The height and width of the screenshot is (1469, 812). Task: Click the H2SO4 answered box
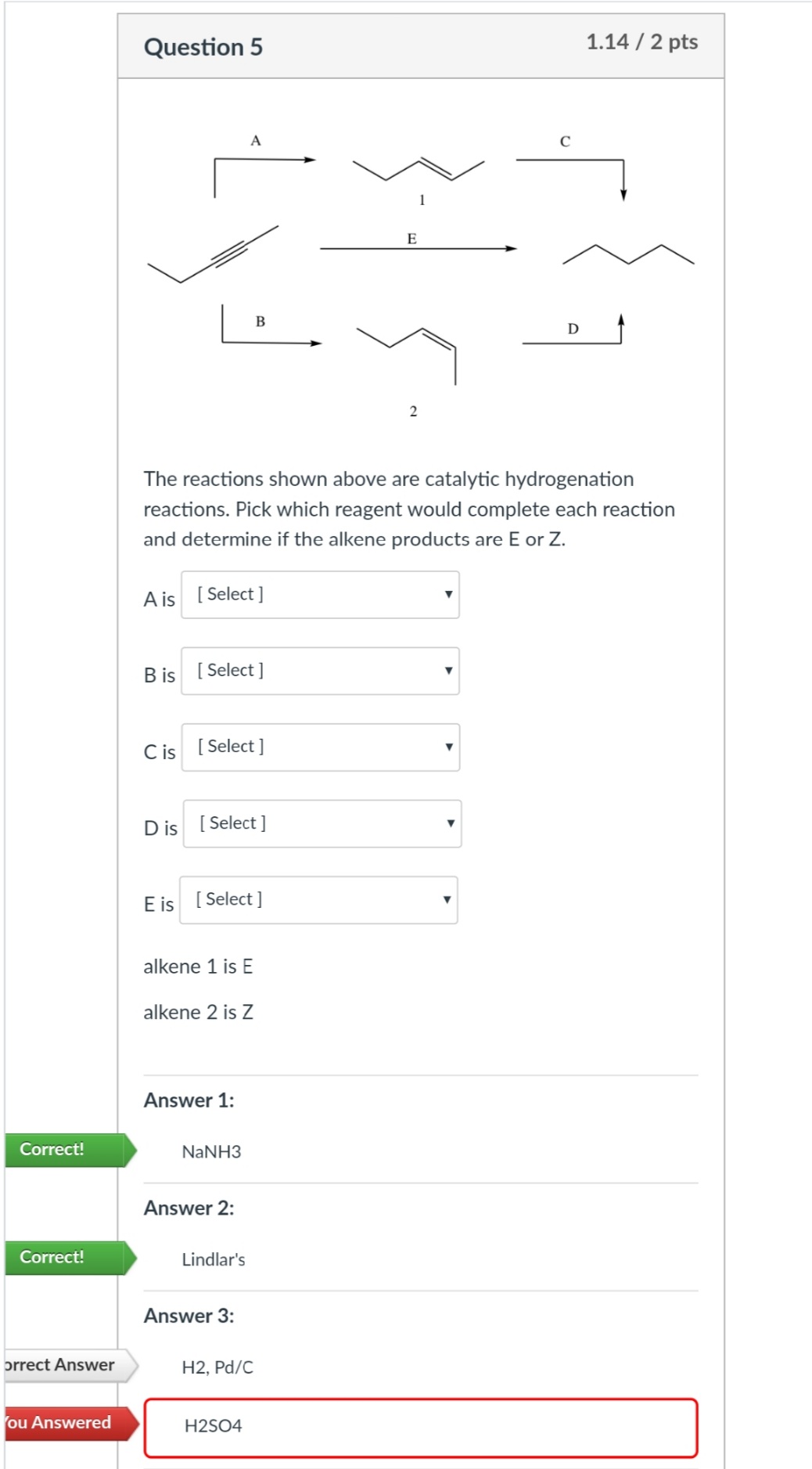[421, 1428]
